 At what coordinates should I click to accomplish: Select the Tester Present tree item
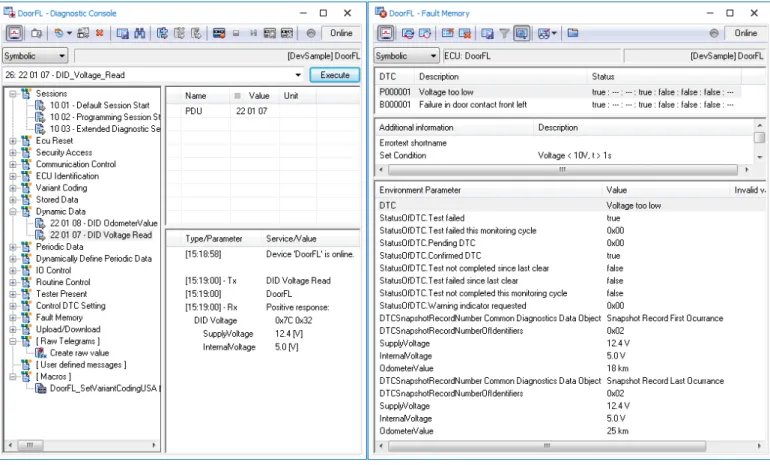(61, 294)
